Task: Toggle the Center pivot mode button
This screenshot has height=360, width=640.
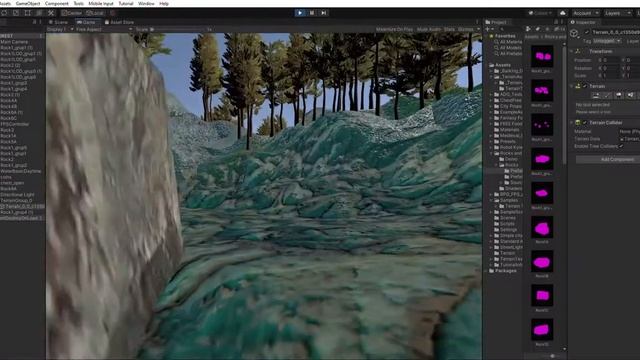Action: [x=72, y=13]
